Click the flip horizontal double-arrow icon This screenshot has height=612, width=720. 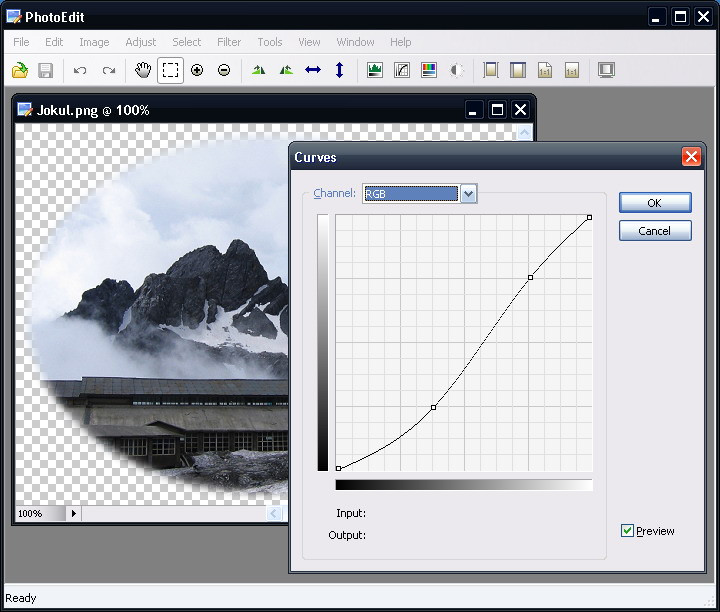click(313, 70)
